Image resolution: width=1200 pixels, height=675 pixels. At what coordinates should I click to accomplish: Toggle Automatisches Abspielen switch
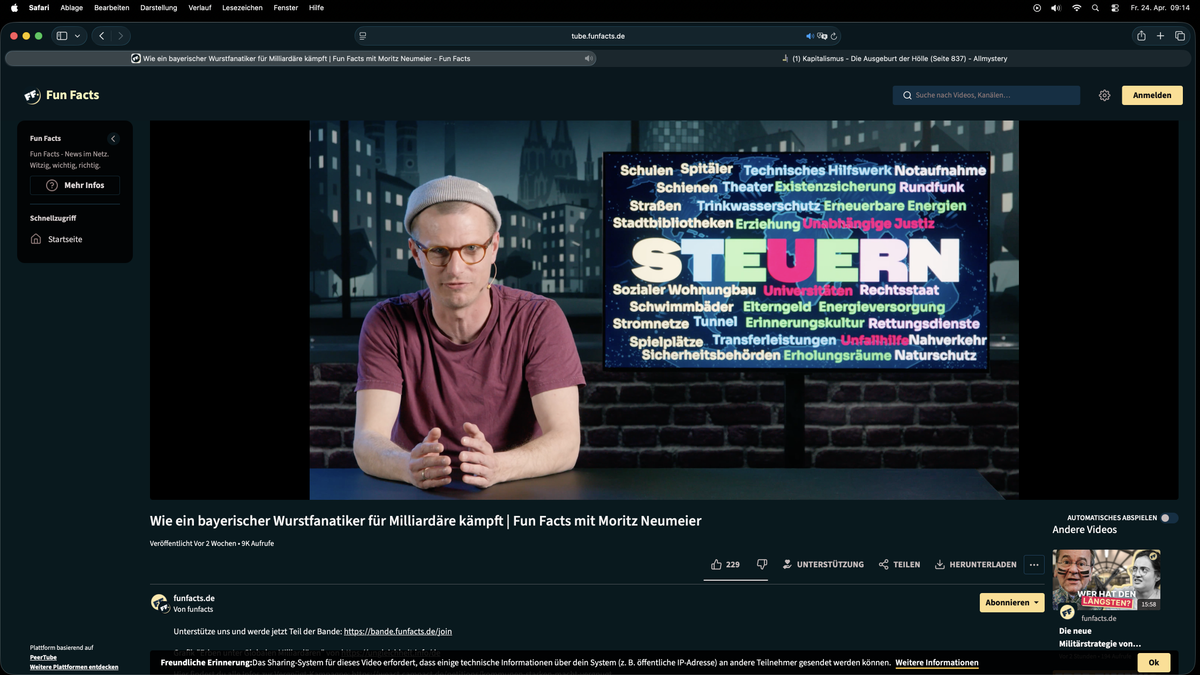[x=1170, y=518]
